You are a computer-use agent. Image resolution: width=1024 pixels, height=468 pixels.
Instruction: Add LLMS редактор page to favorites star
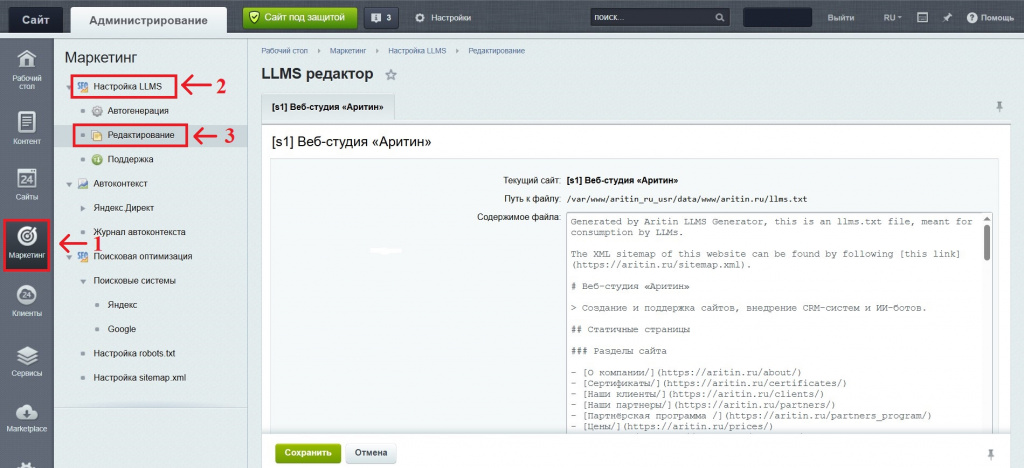coord(391,74)
